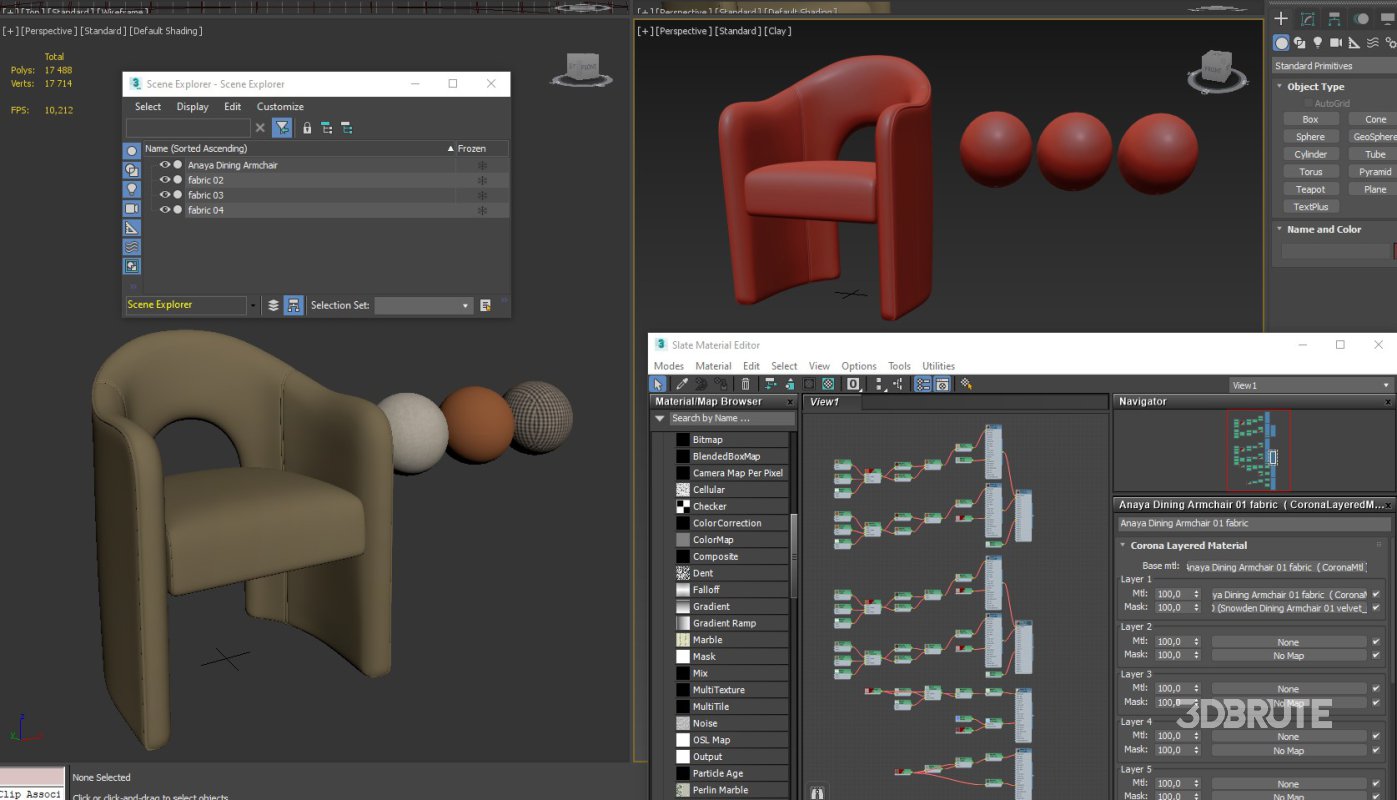Select the Checker map swatch in browser
The height and width of the screenshot is (800, 1397).
683,506
